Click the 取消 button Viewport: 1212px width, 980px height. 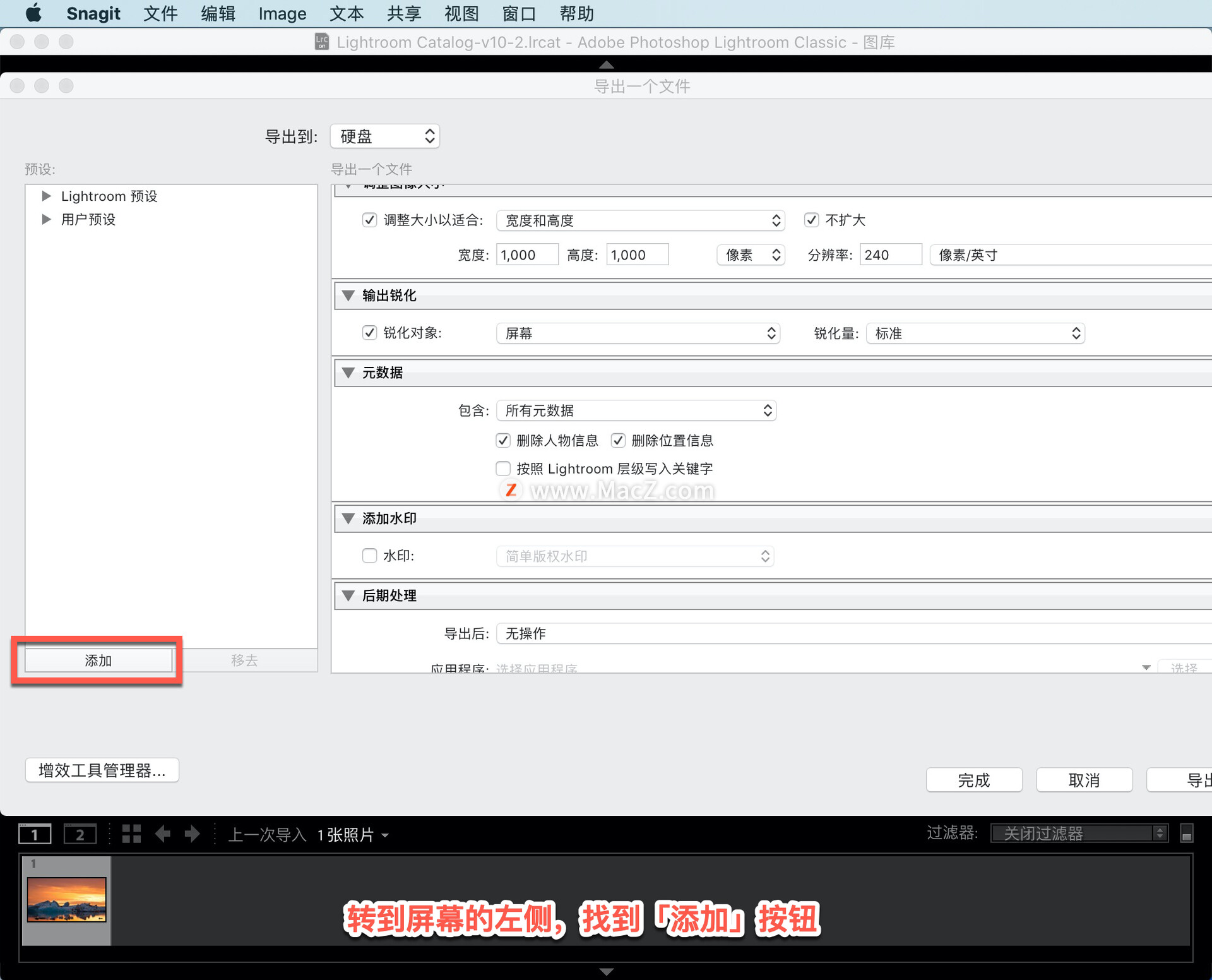point(1084,780)
